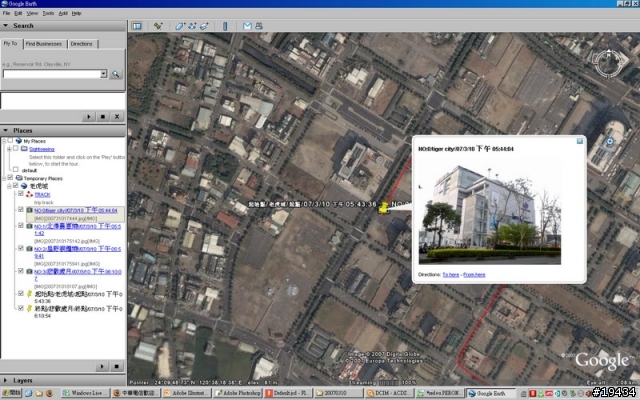Select the NO:0 tiger city link
This screenshot has width=640, height=400.
[x=76, y=210]
